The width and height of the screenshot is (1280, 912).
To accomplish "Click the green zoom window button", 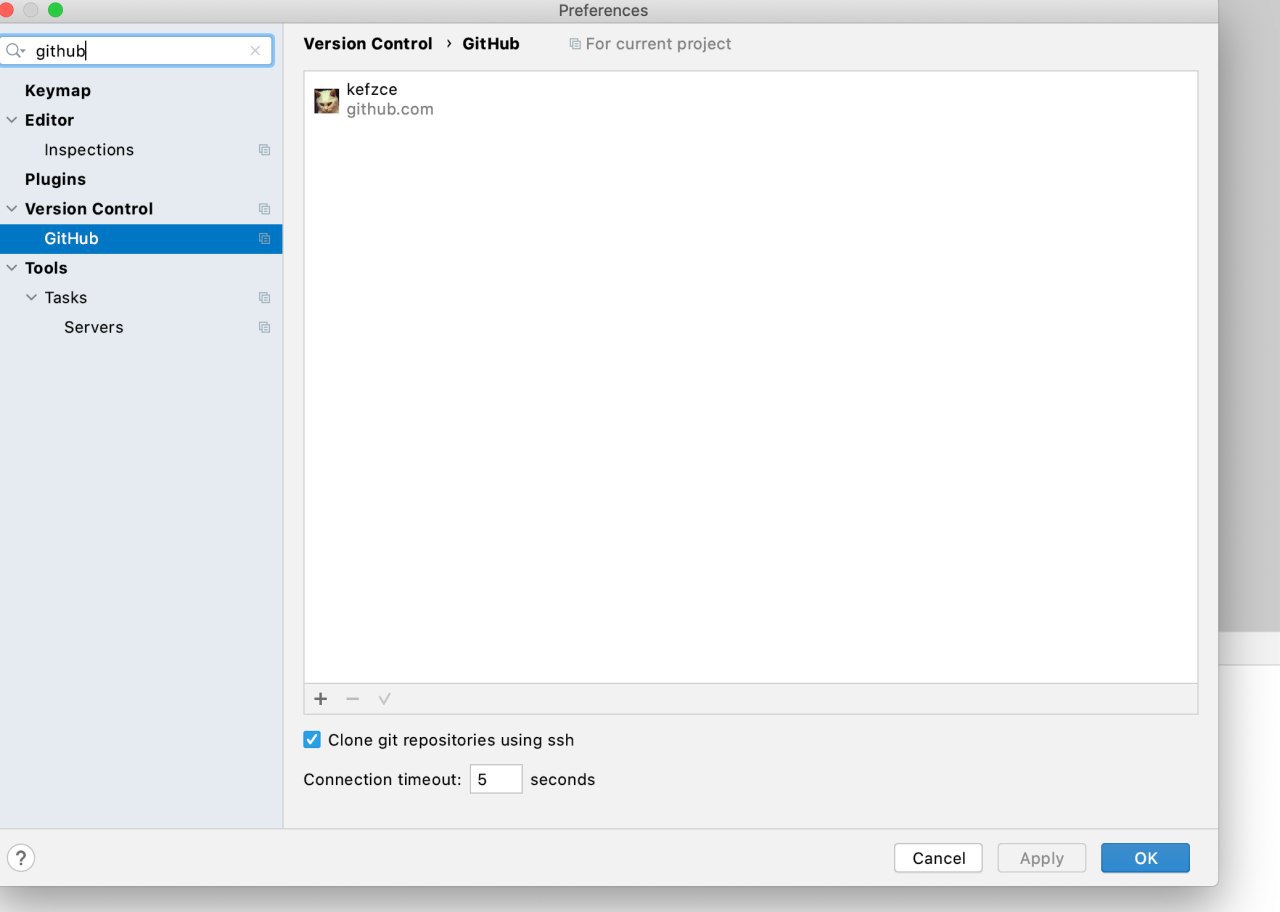I will pos(55,10).
